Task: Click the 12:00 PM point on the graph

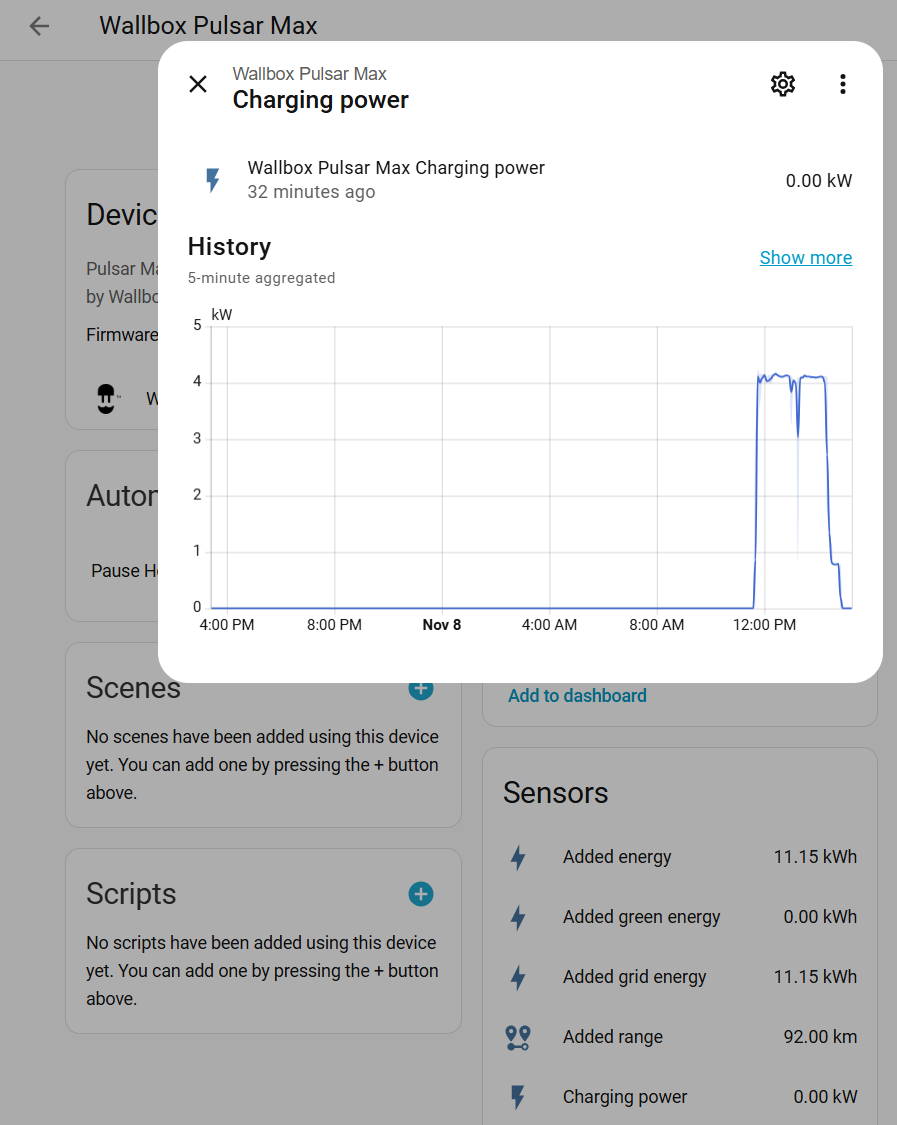Action: (x=764, y=607)
